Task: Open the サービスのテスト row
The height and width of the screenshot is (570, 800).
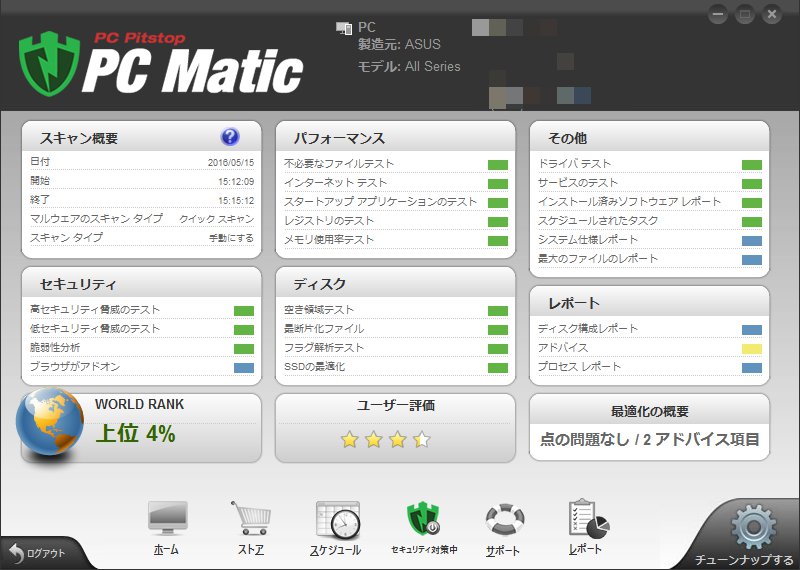Action: tap(649, 183)
